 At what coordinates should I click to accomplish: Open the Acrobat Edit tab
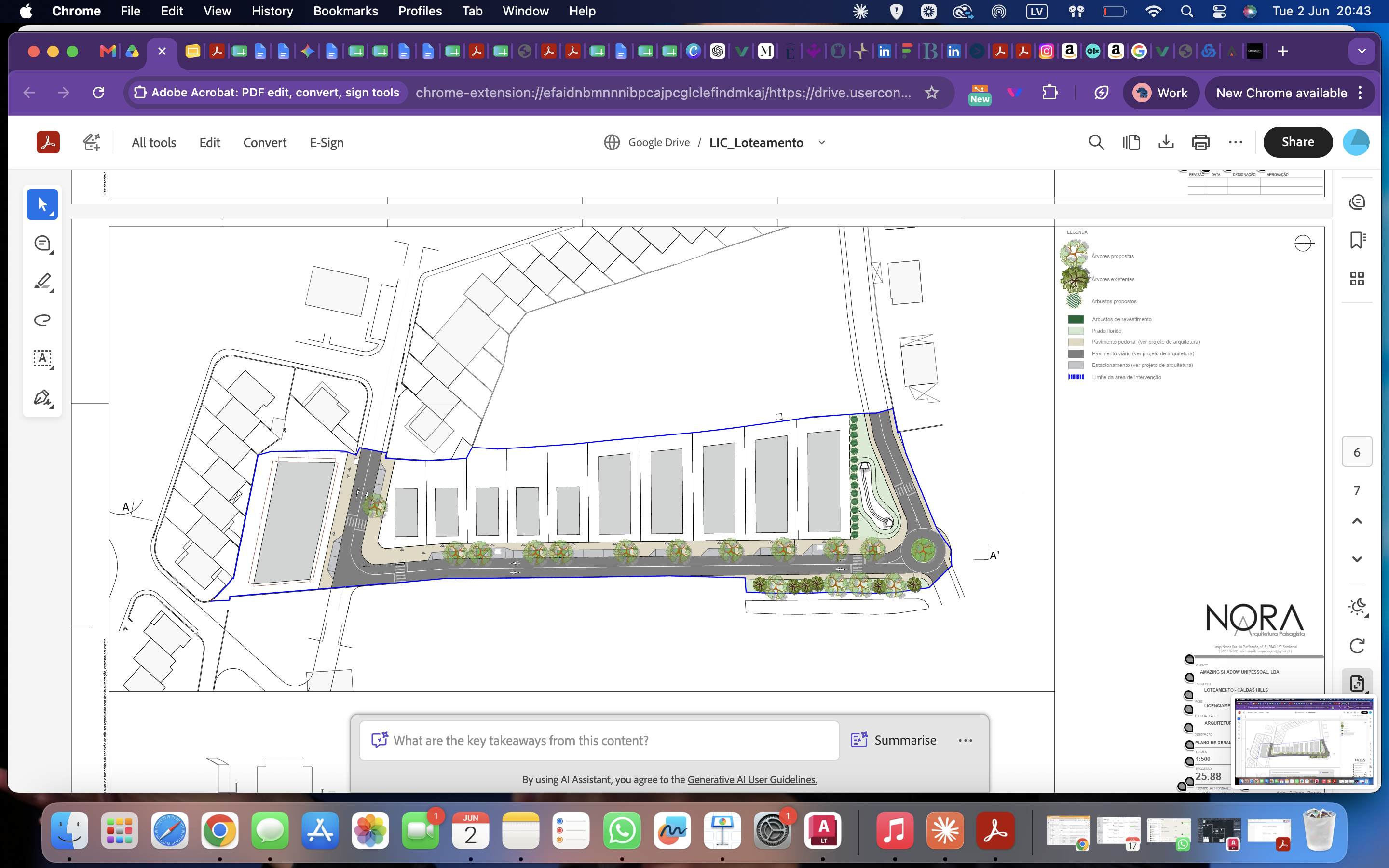pyautogui.click(x=209, y=142)
